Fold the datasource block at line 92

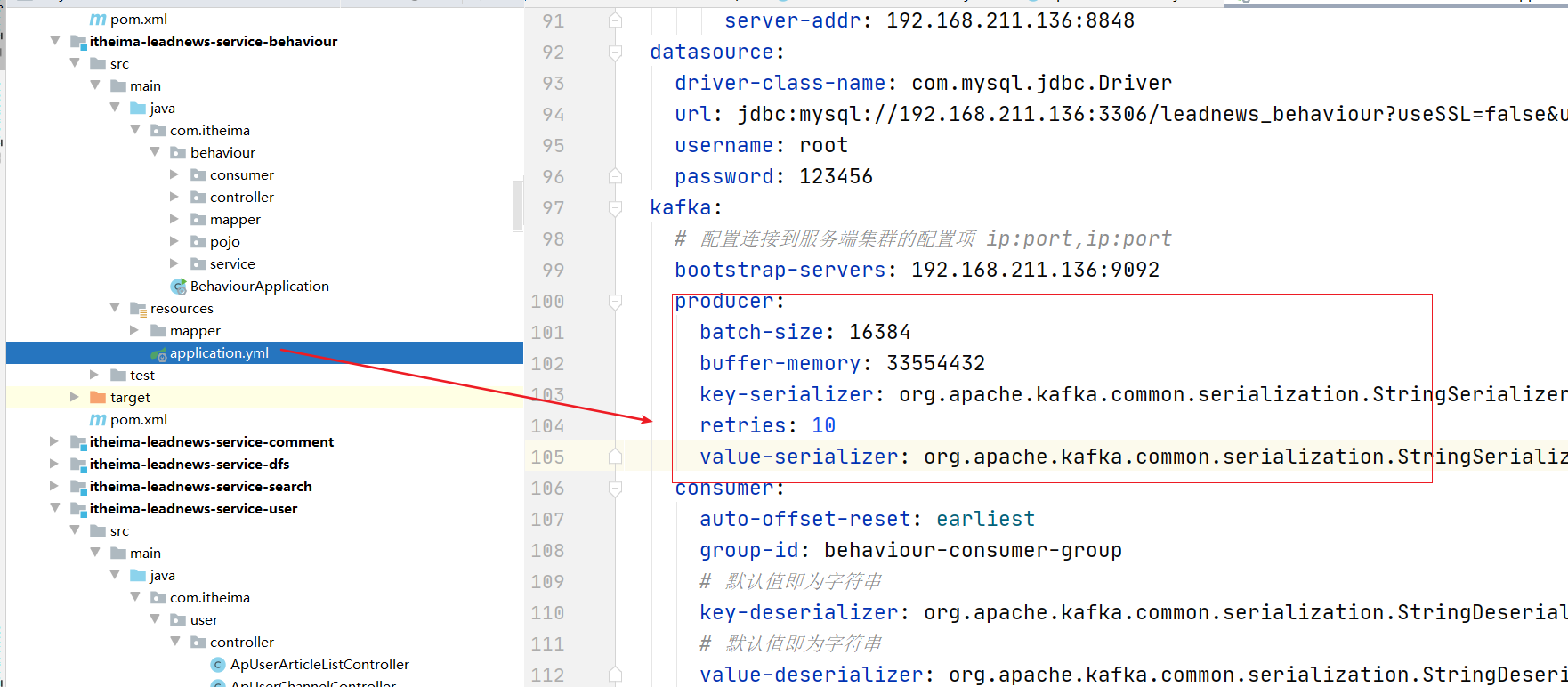point(615,52)
